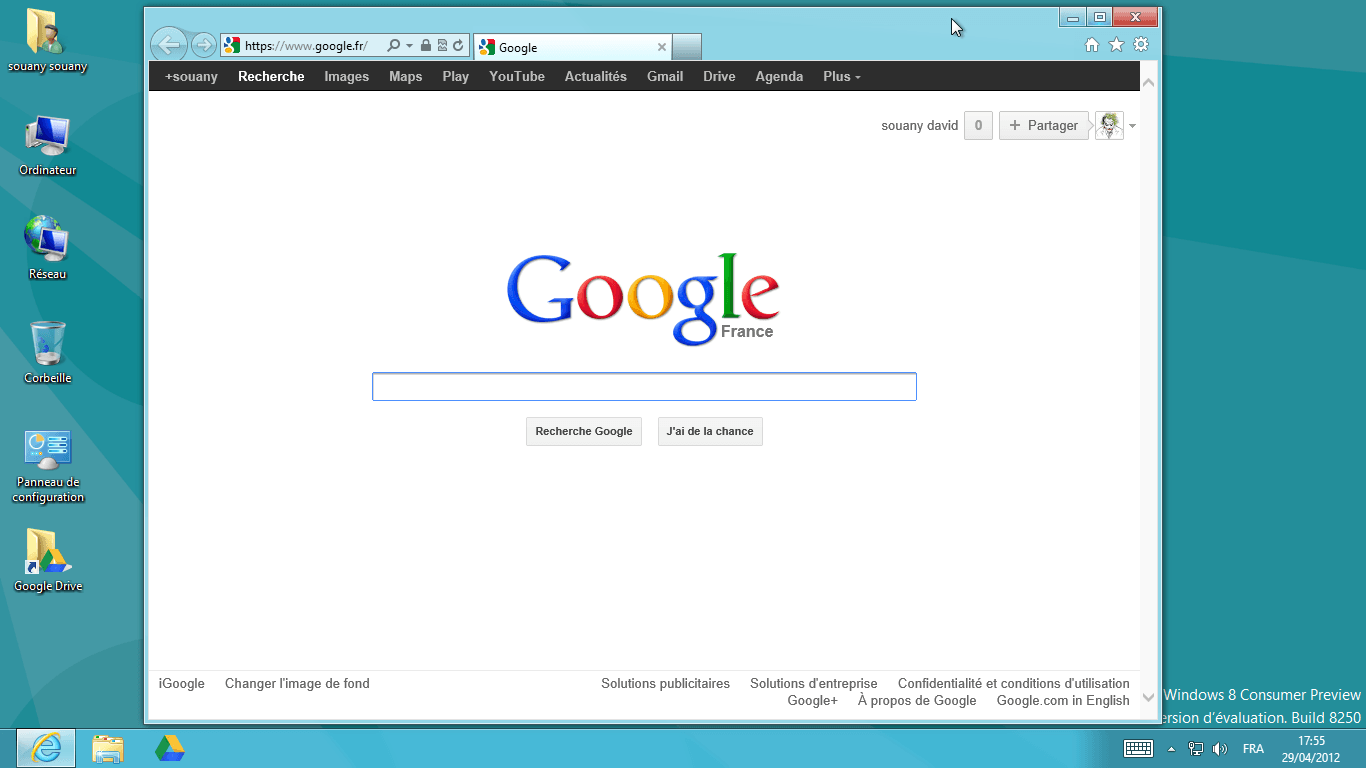Click the network tray icon
The width and height of the screenshot is (1366, 768).
point(1195,748)
